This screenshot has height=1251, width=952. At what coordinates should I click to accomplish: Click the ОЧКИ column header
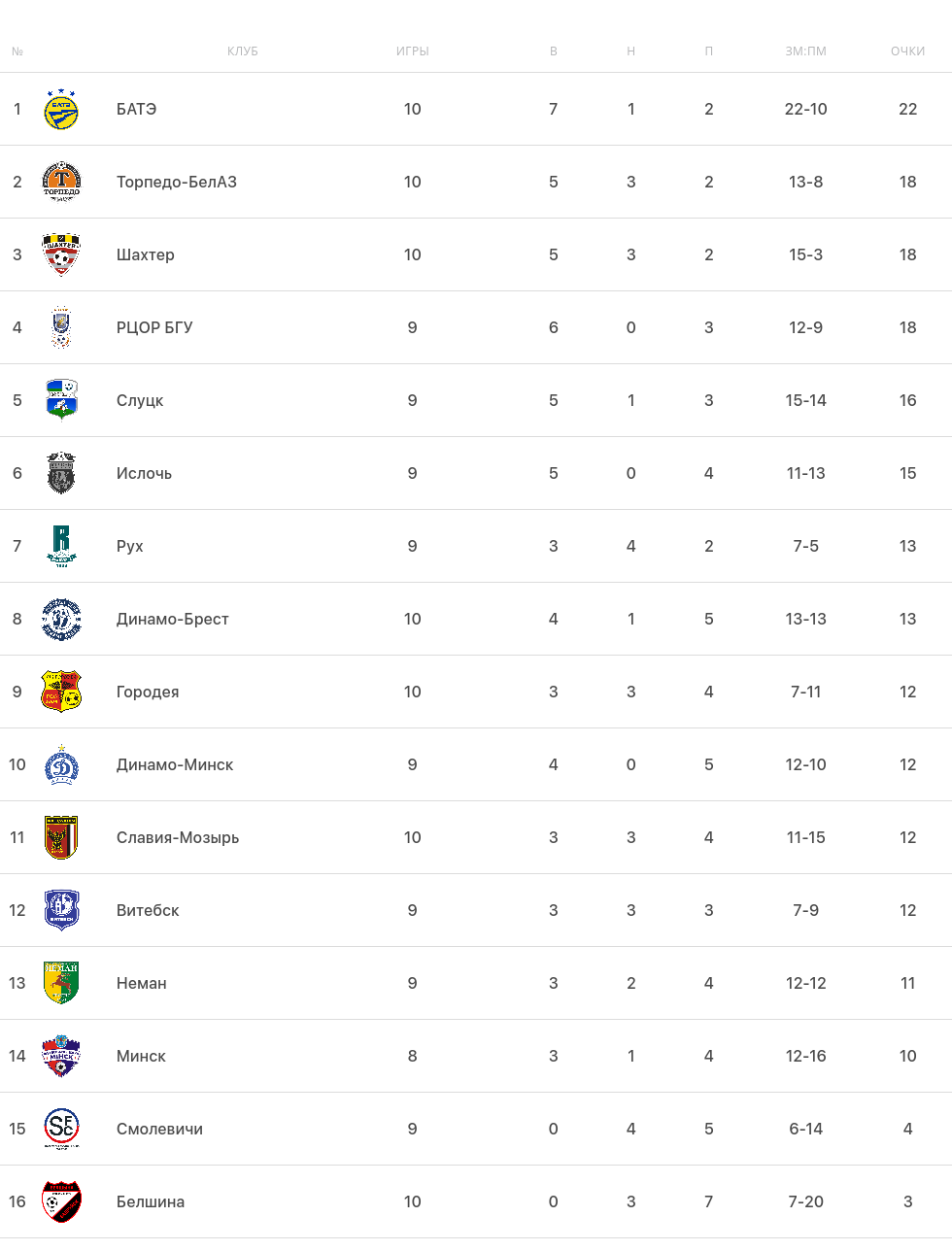(x=907, y=51)
